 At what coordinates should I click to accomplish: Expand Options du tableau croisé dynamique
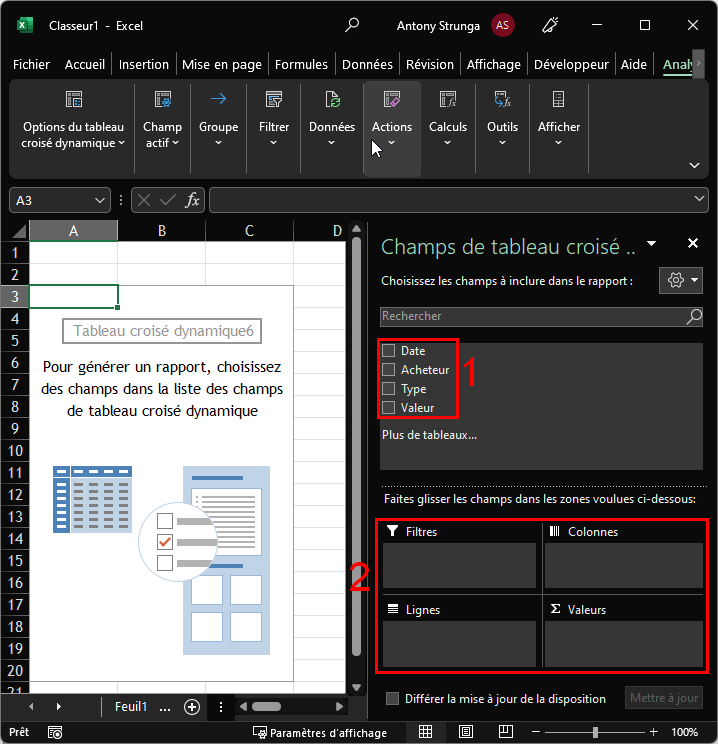click(x=74, y=135)
